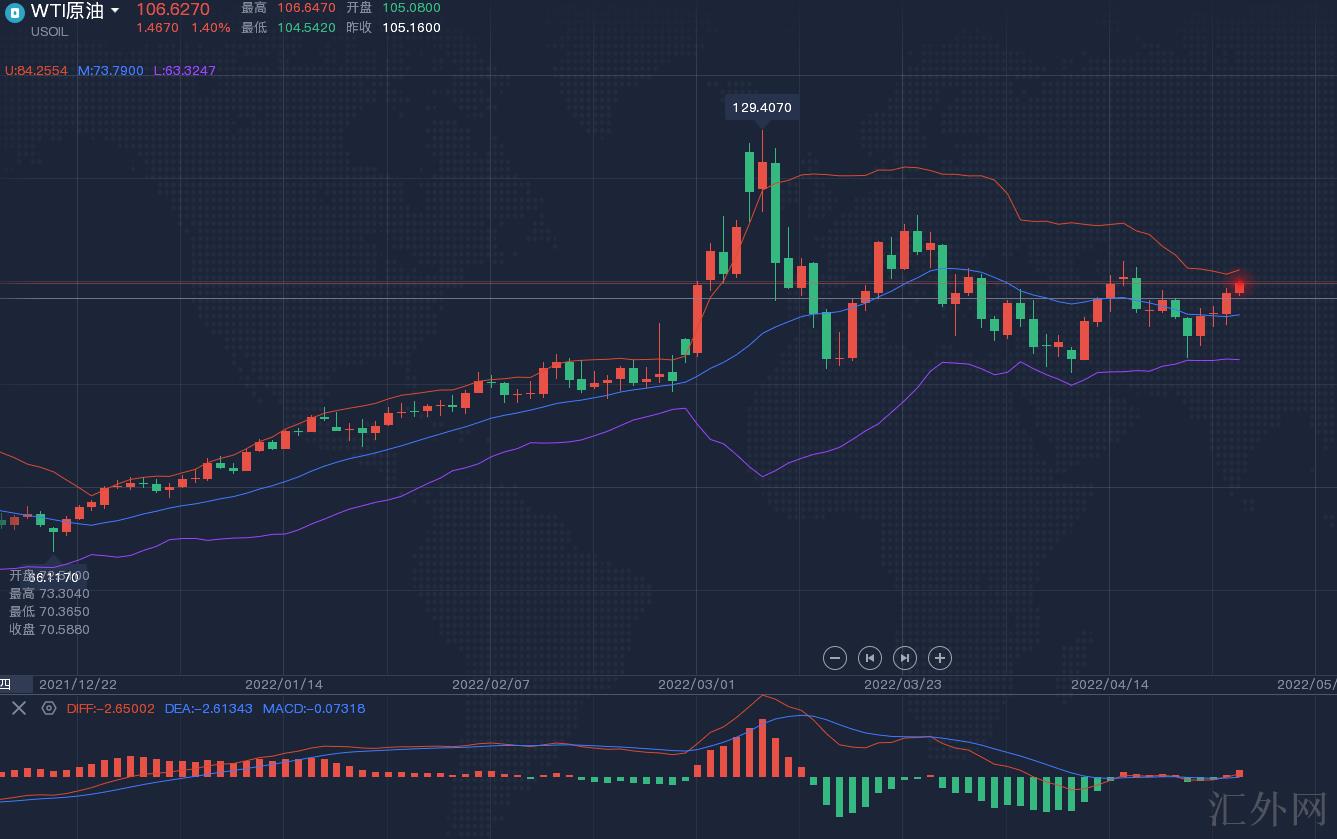Expand the WTI原油 symbol dropdown arrow
This screenshot has width=1337, height=839.
115,11
